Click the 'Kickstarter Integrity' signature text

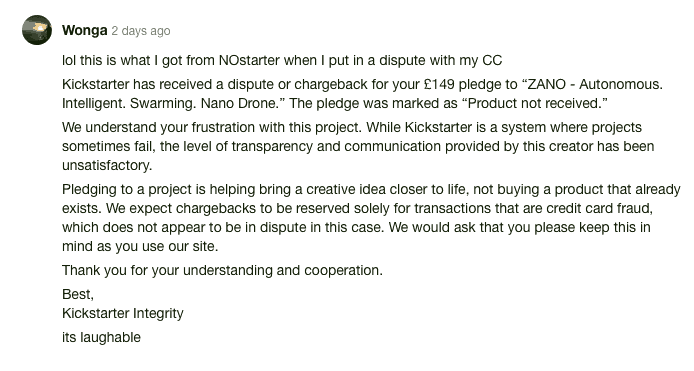(x=123, y=313)
